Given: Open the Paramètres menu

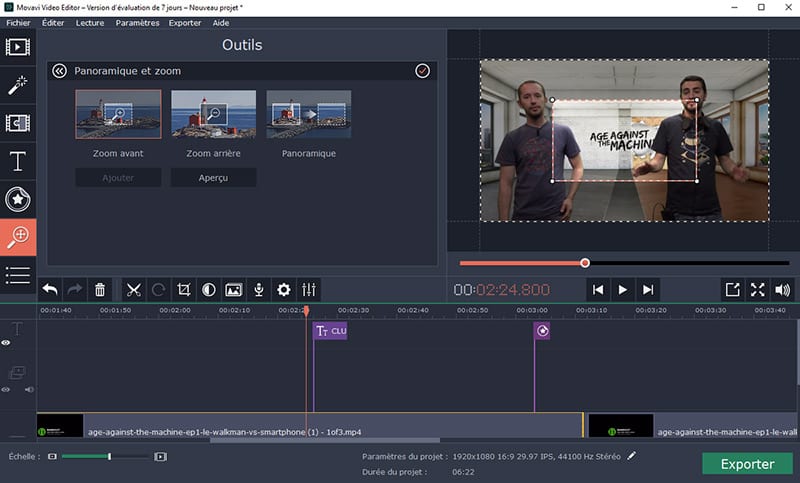Looking at the screenshot, I should [x=136, y=22].
